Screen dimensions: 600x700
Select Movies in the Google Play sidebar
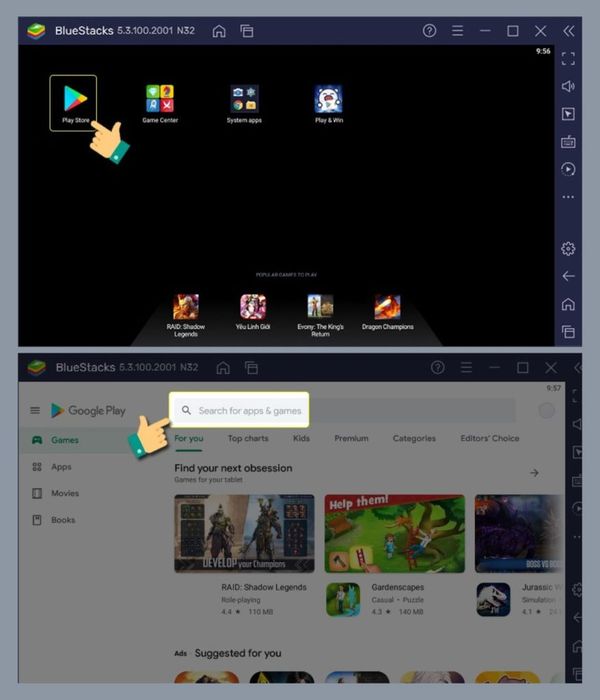64,493
